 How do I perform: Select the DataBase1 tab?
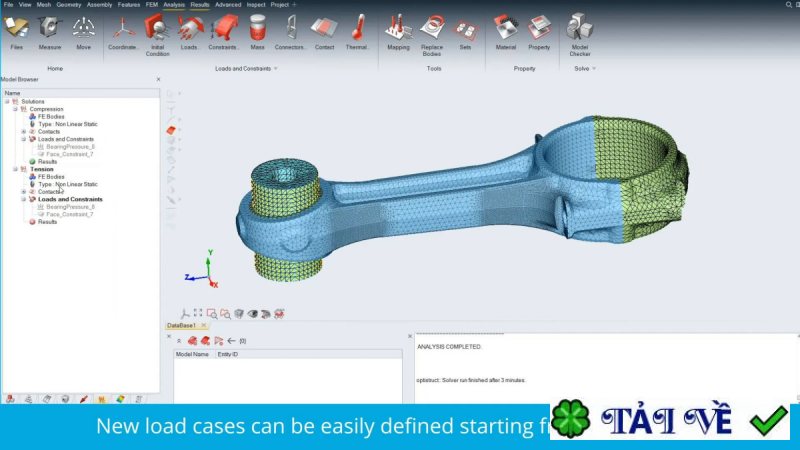pyautogui.click(x=181, y=326)
